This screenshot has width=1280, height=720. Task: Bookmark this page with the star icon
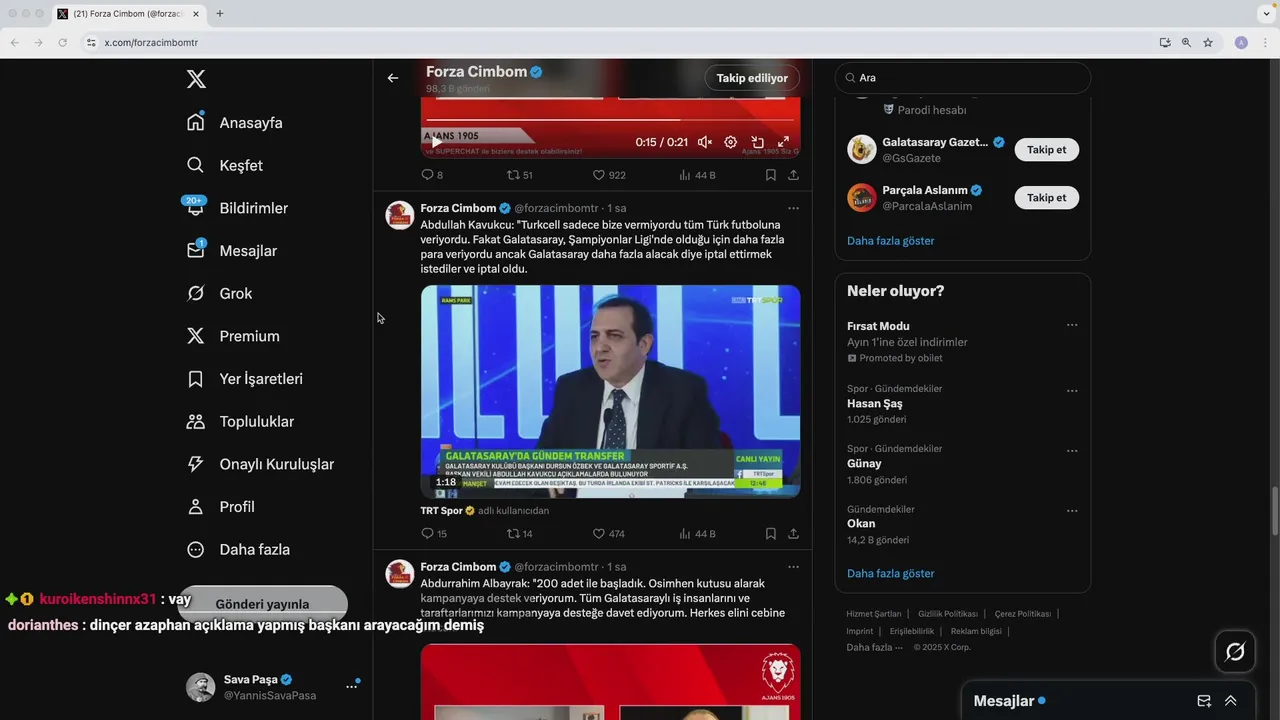[1208, 43]
